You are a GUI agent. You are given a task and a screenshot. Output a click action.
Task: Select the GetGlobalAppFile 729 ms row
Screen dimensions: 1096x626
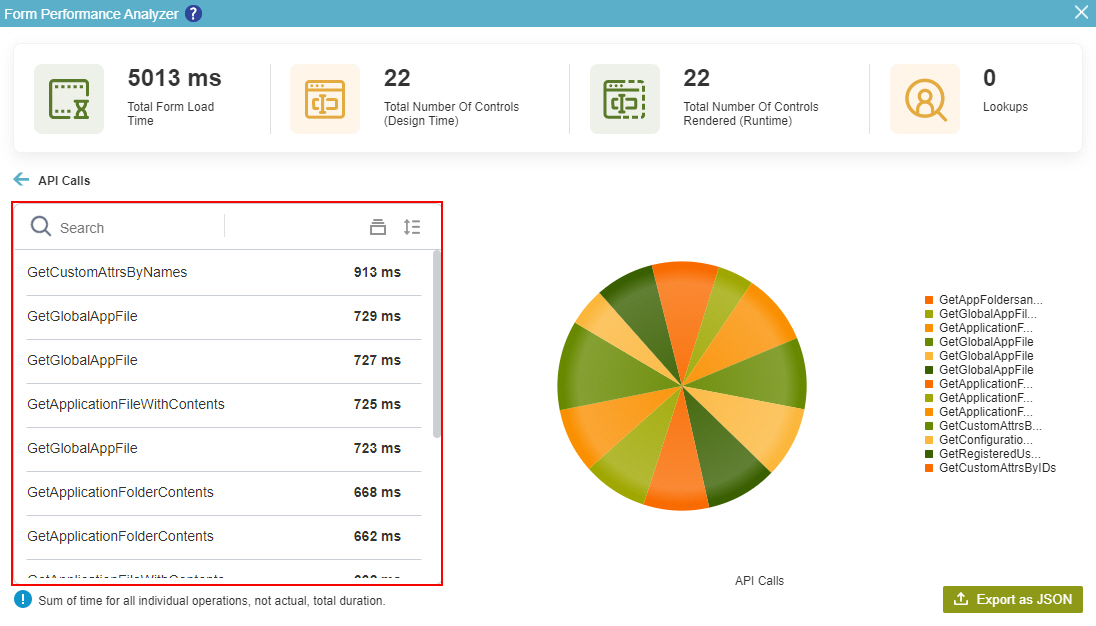pos(224,316)
